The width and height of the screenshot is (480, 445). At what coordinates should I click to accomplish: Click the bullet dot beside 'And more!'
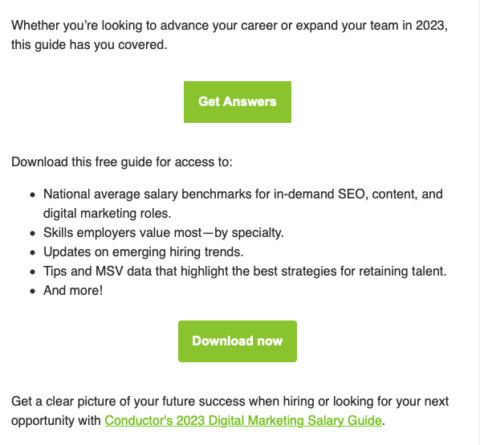point(32,291)
